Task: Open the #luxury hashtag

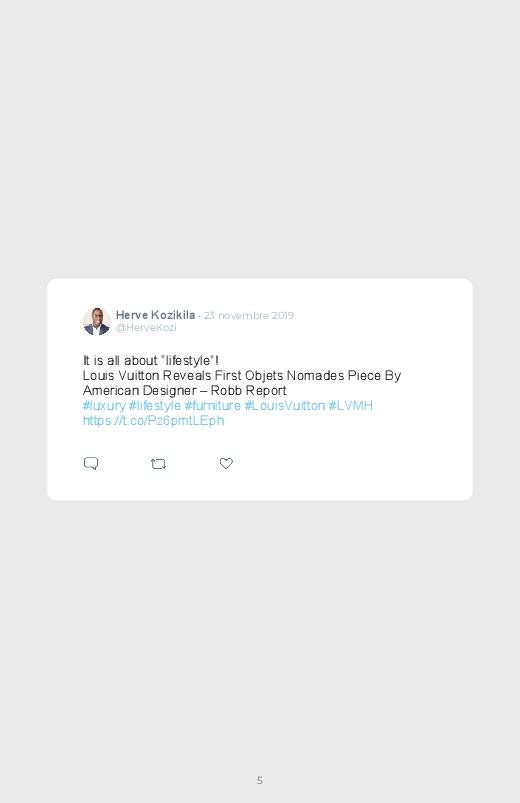Action: click(104, 406)
